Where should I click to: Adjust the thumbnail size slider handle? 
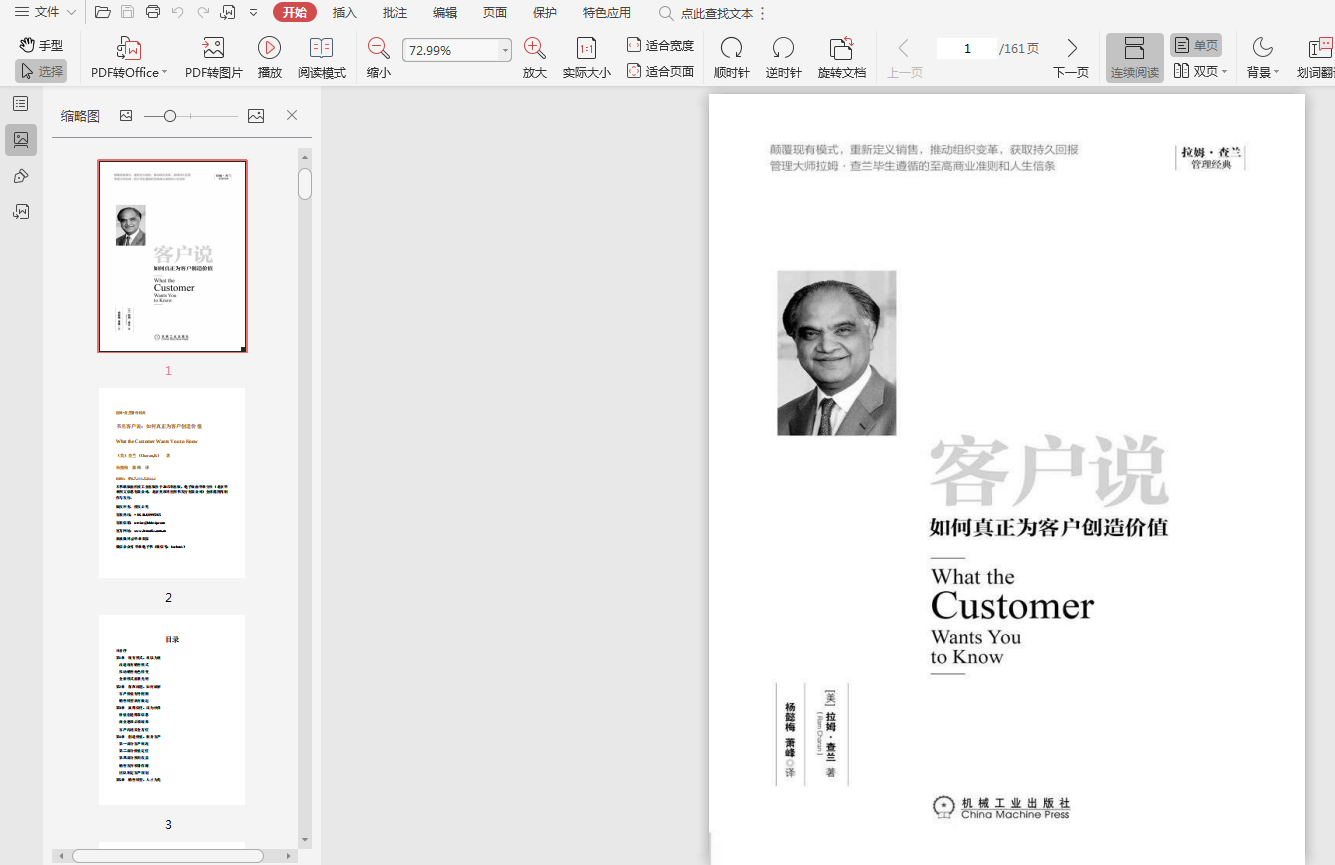click(x=170, y=116)
